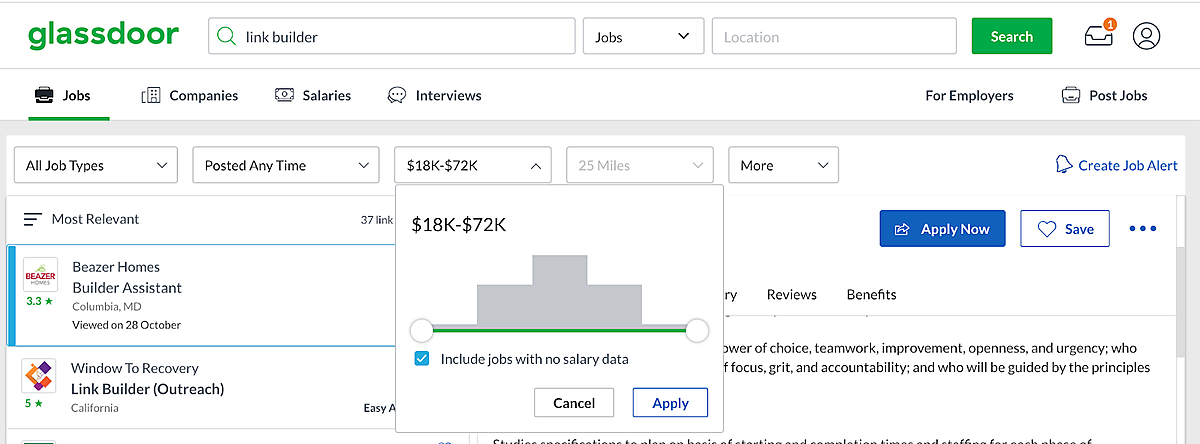Viewport: 1200px width, 444px height.
Task: Switch to the Companies tab
Action: (190, 96)
